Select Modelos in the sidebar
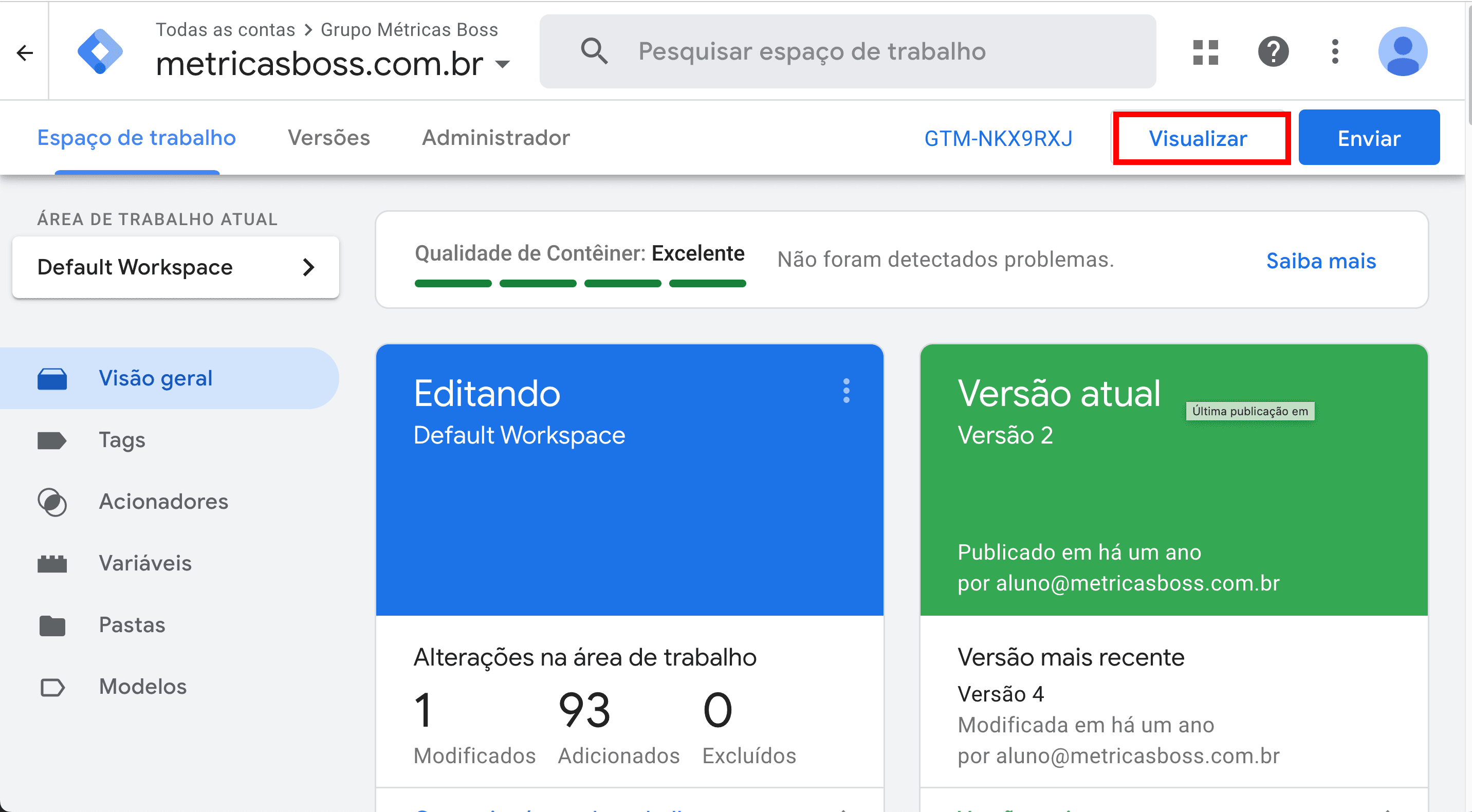Viewport: 1472px width, 812px height. (x=143, y=686)
